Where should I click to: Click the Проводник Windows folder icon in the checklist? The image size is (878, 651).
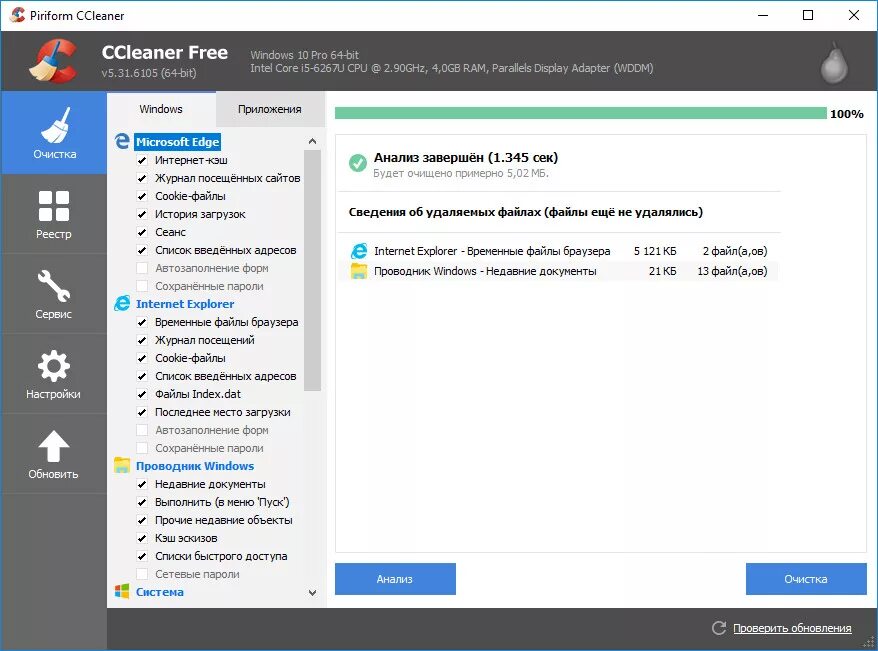tap(122, 465)
